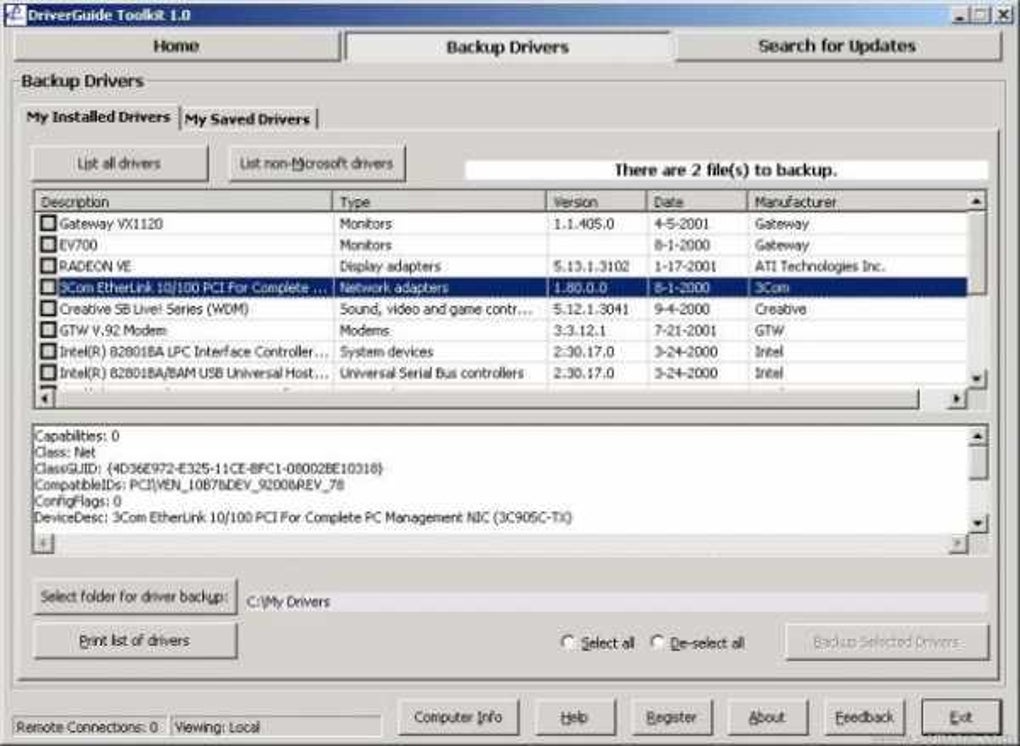Sort by the Date column header
The image size is (1020, 746).
tap(697, 202)
